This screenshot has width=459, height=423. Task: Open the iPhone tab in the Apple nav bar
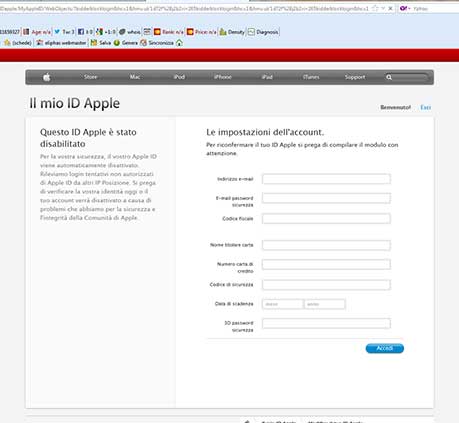click(x=223, y=77)
